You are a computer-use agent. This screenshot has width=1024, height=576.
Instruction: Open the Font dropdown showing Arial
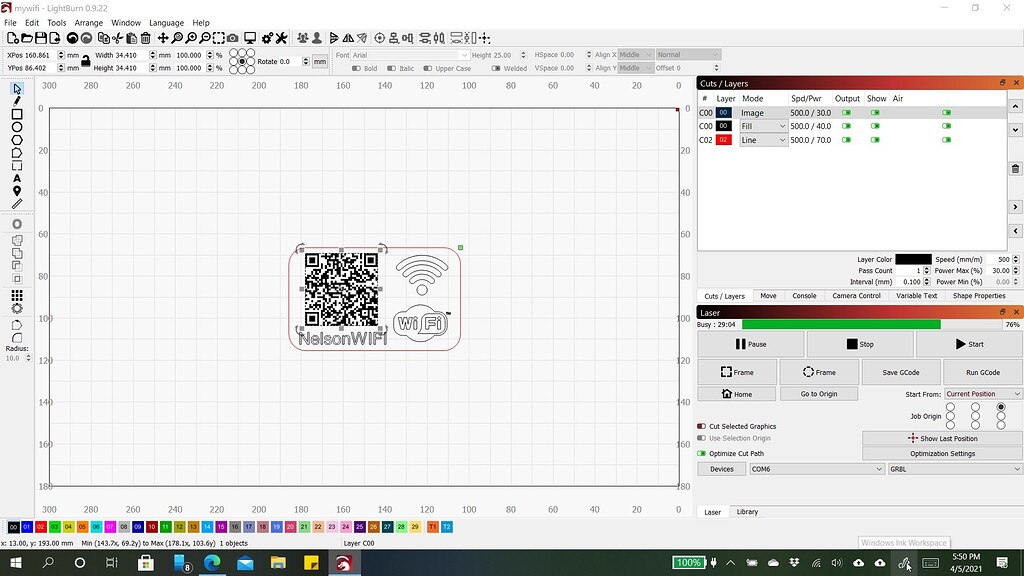(x=410, y=55)
